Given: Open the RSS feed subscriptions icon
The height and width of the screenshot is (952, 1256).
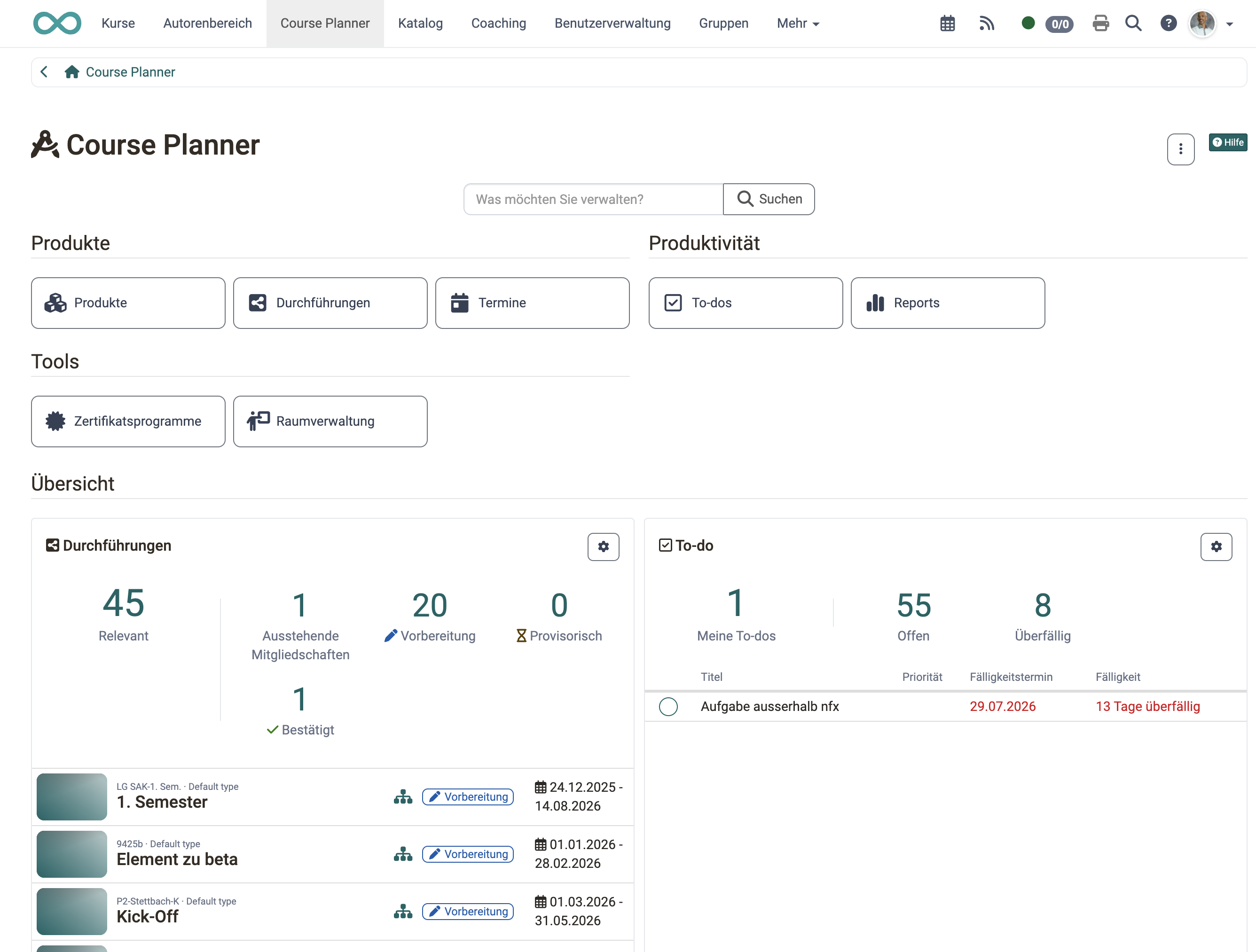Looking at the screenshot, I should click(987, 23).
